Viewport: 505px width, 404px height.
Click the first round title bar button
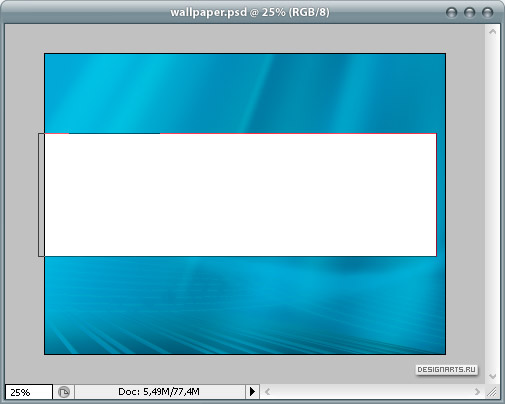tap(451, 13)
